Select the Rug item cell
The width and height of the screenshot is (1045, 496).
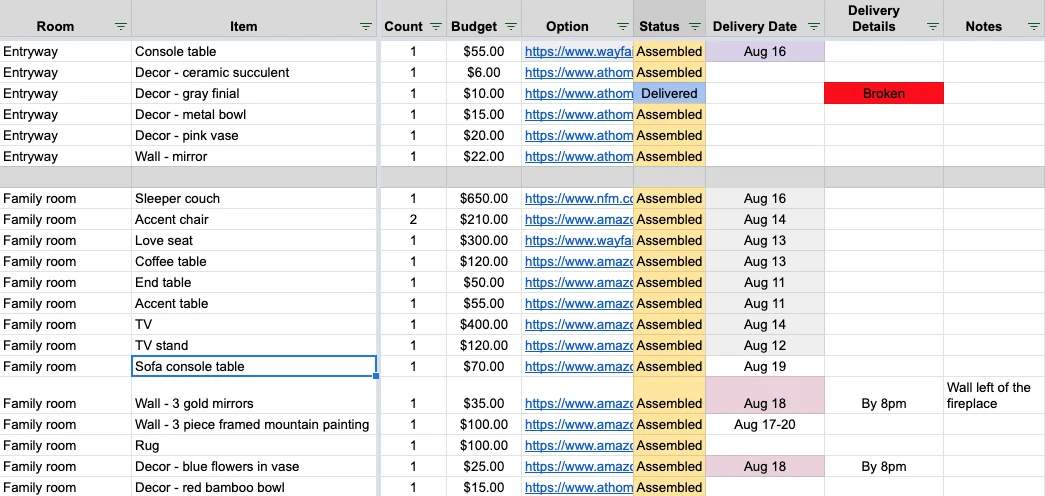254,445
